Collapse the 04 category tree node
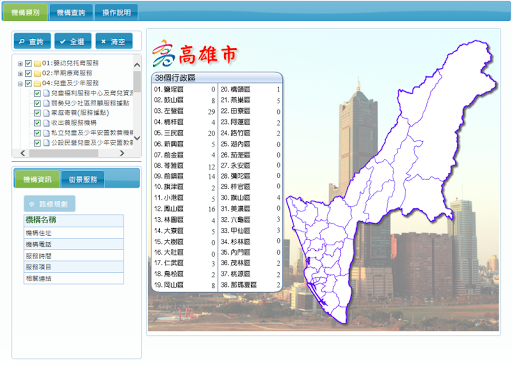This screenshot has width=512, height=365. point(20,83)
